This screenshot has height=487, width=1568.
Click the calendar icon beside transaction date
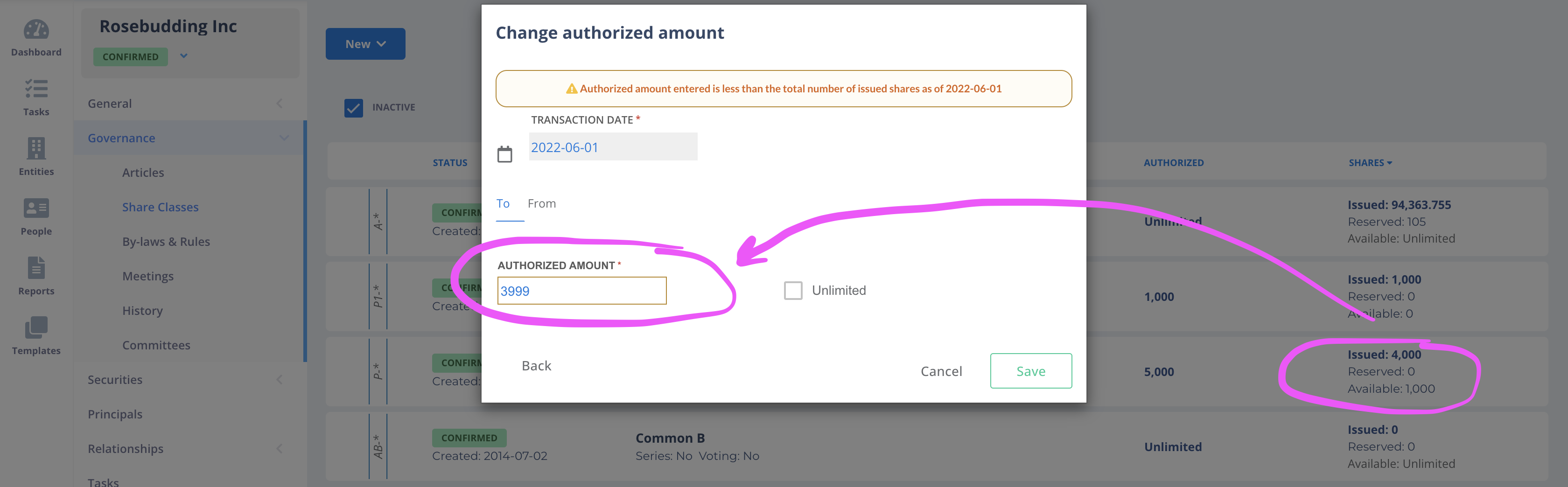coord(504,154)
